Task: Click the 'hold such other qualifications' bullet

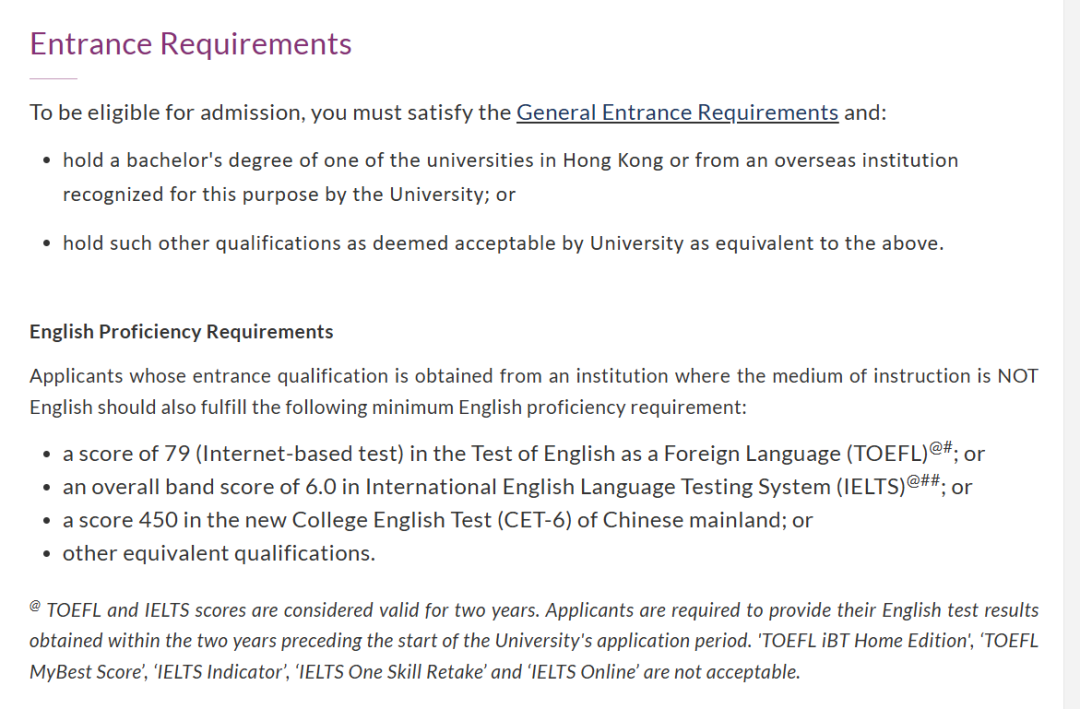Action: tap(502, 243)
